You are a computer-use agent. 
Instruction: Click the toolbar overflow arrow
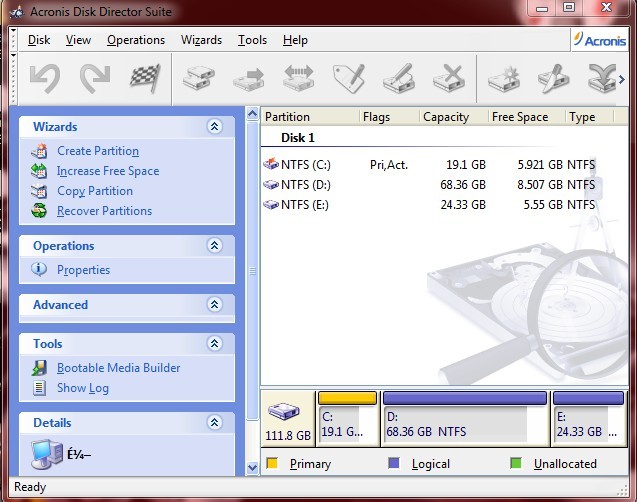[622, 80]
